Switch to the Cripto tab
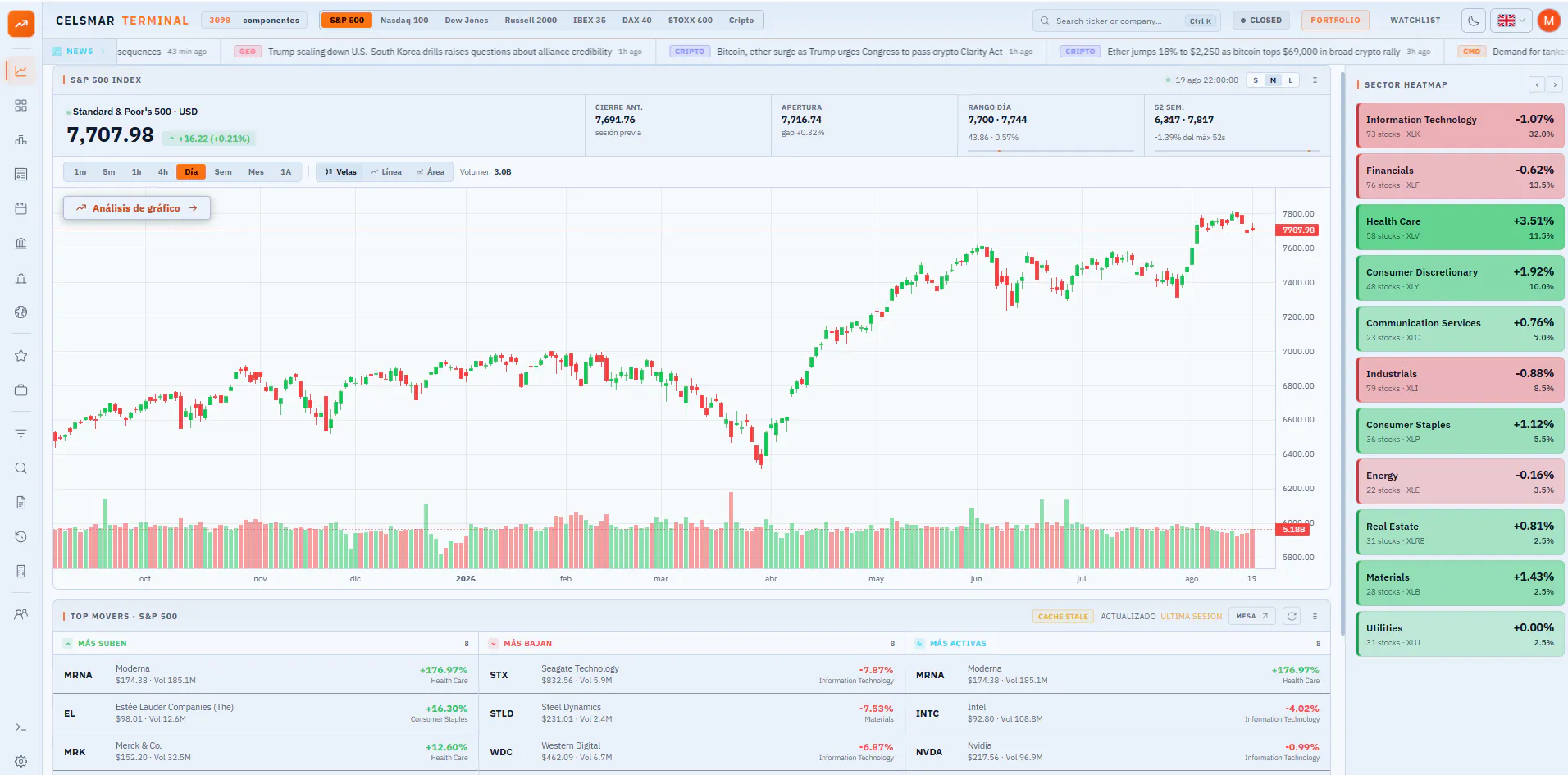1568x775 pixels. [x=741, y=21]
